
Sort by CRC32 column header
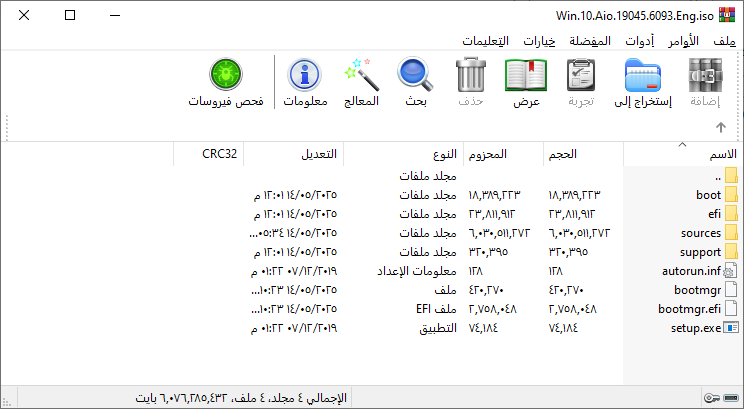click(208, 154)
